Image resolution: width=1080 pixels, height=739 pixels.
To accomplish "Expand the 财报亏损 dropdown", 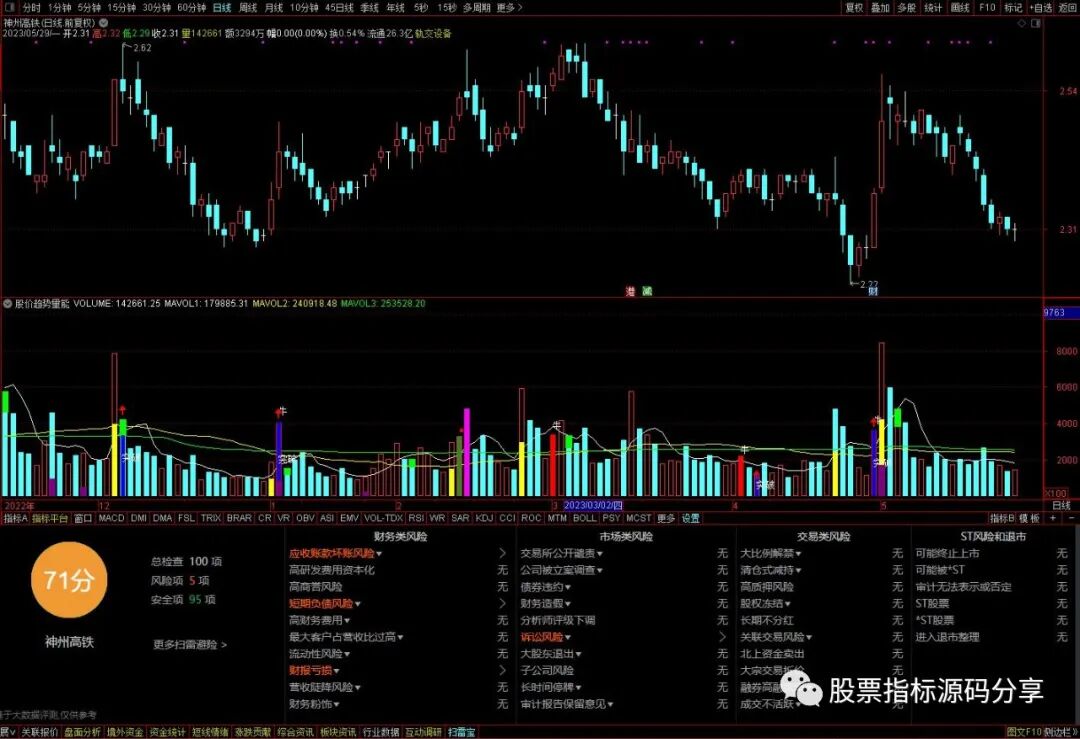I will pos(336,671).
